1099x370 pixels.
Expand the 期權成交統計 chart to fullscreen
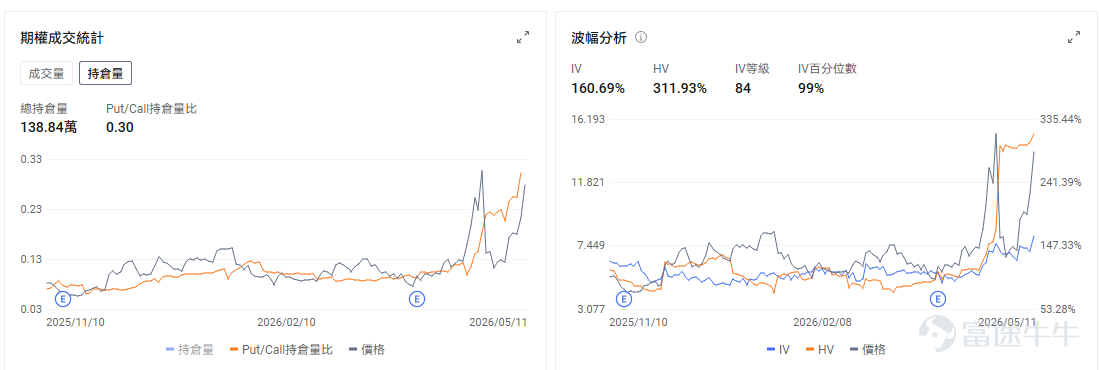(x=523, y=38)
